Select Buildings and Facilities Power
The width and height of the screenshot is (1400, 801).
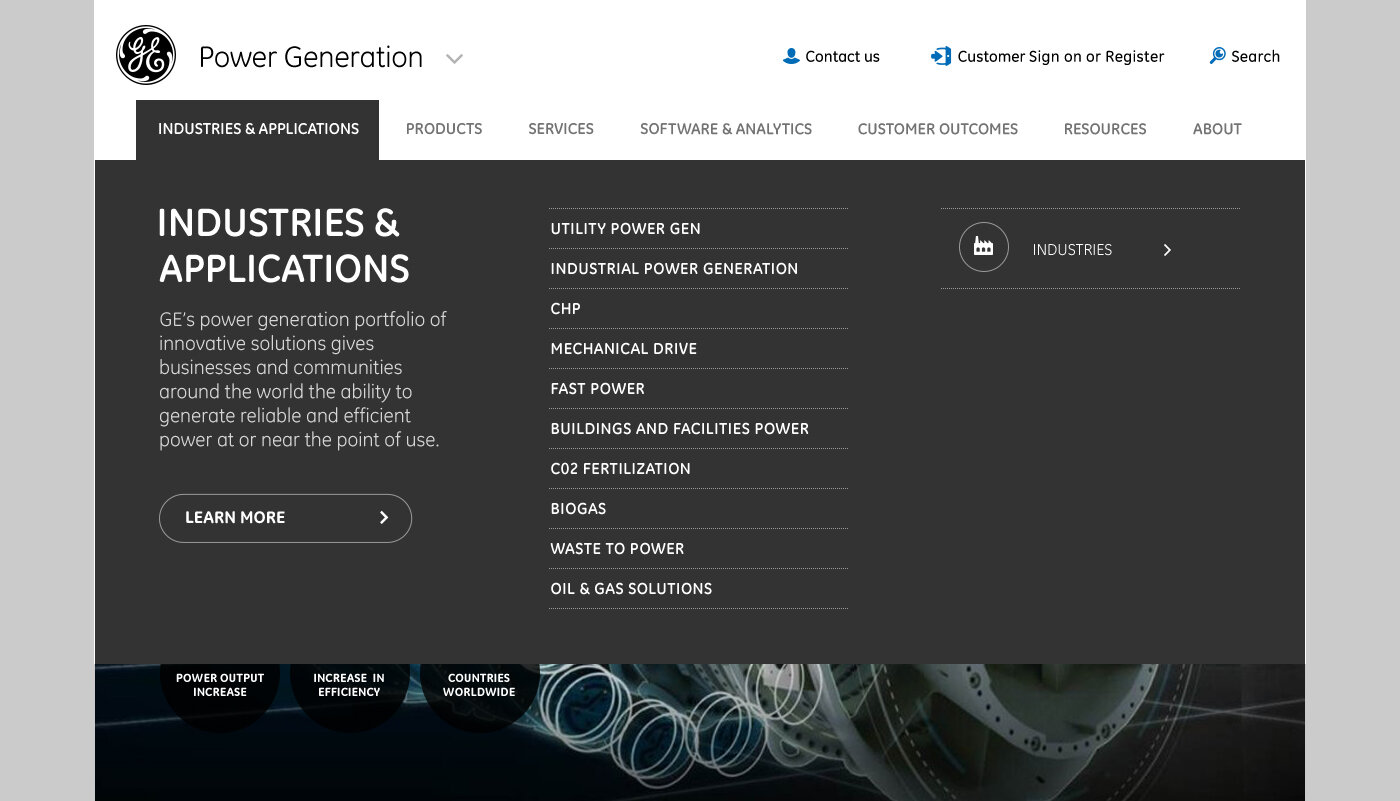[x=698, y=429]
